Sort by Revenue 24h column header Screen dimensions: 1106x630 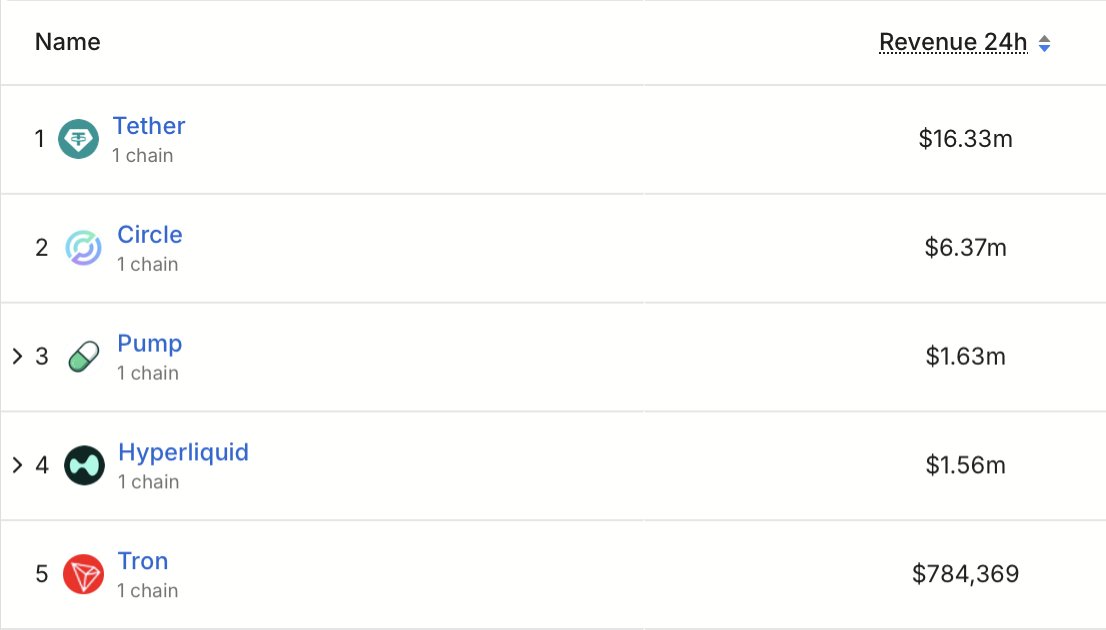click(x=952, y=42)
